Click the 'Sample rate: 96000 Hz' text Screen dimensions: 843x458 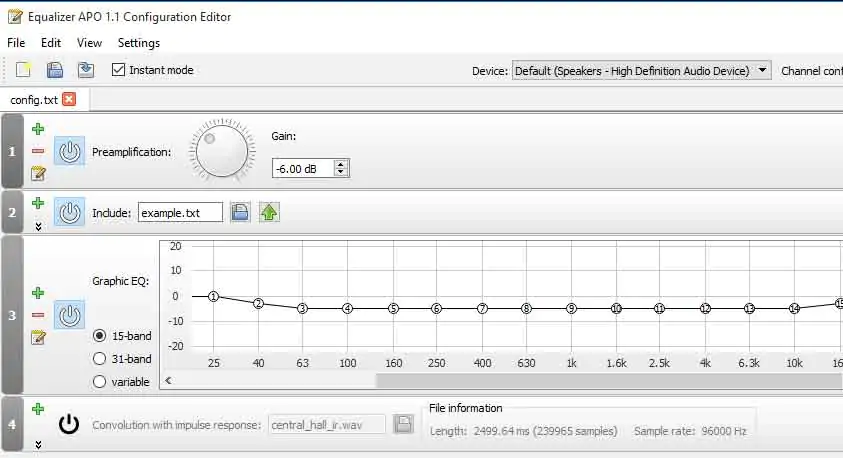point(690,431)
